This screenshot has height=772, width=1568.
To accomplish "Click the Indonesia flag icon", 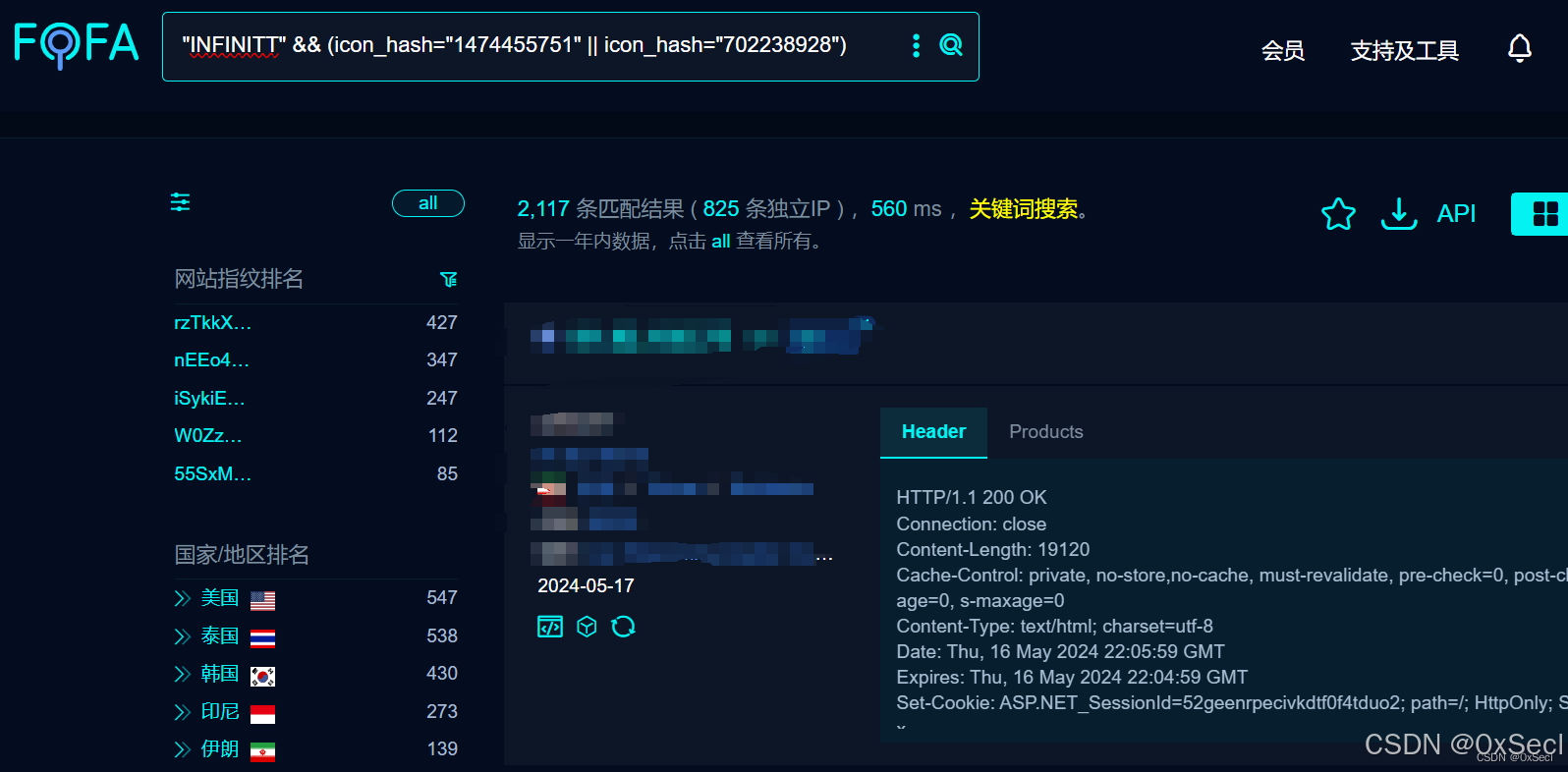I will [x=262, y=714].
